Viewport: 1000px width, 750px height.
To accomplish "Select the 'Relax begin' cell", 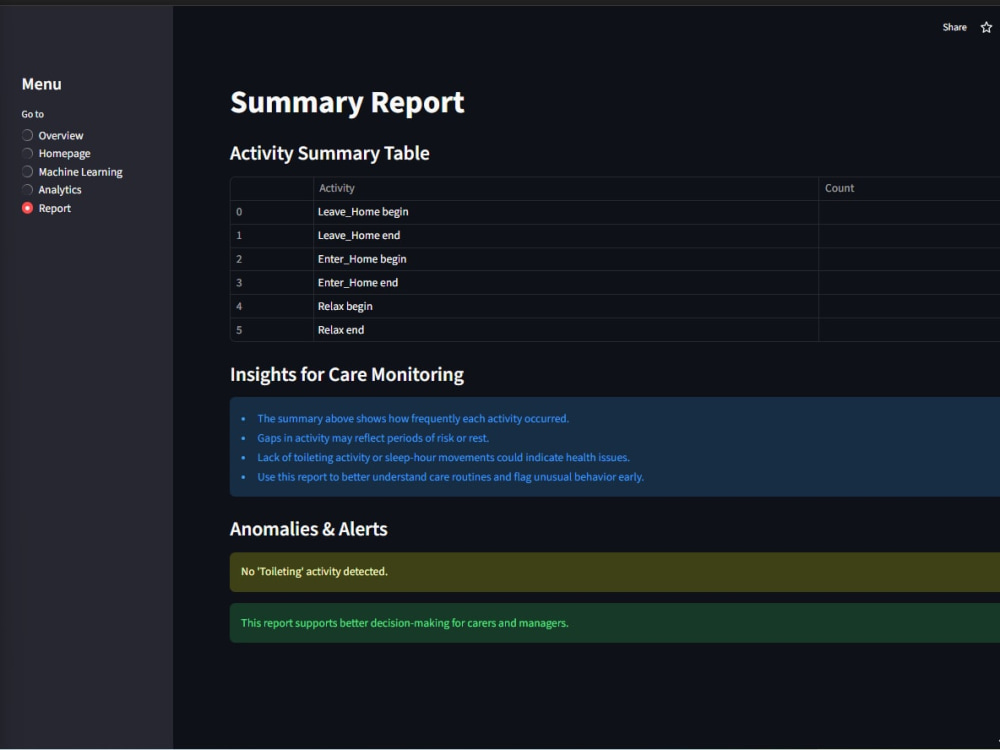I will tap(566, 306).
